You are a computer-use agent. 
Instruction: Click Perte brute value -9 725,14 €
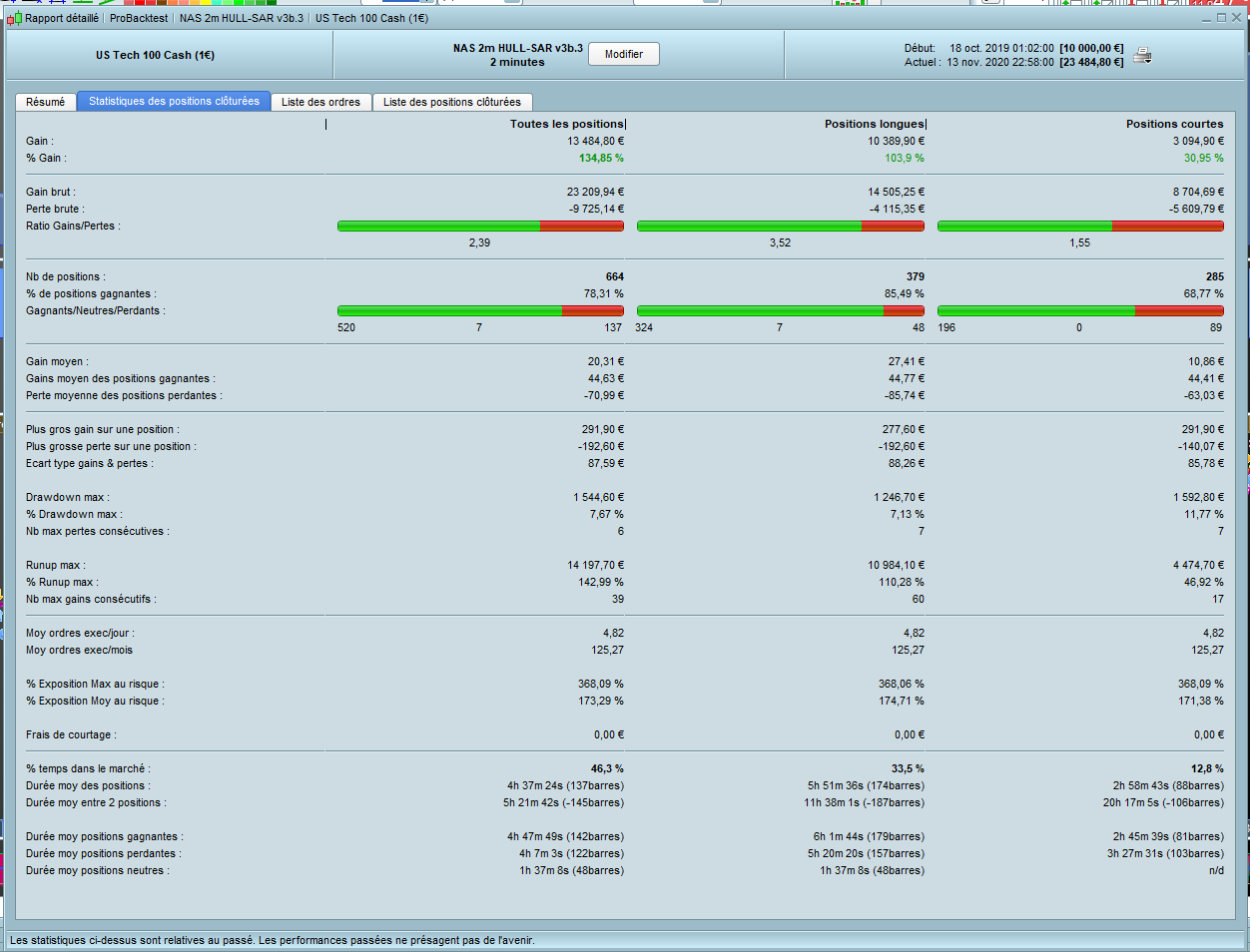click(597, 209)
